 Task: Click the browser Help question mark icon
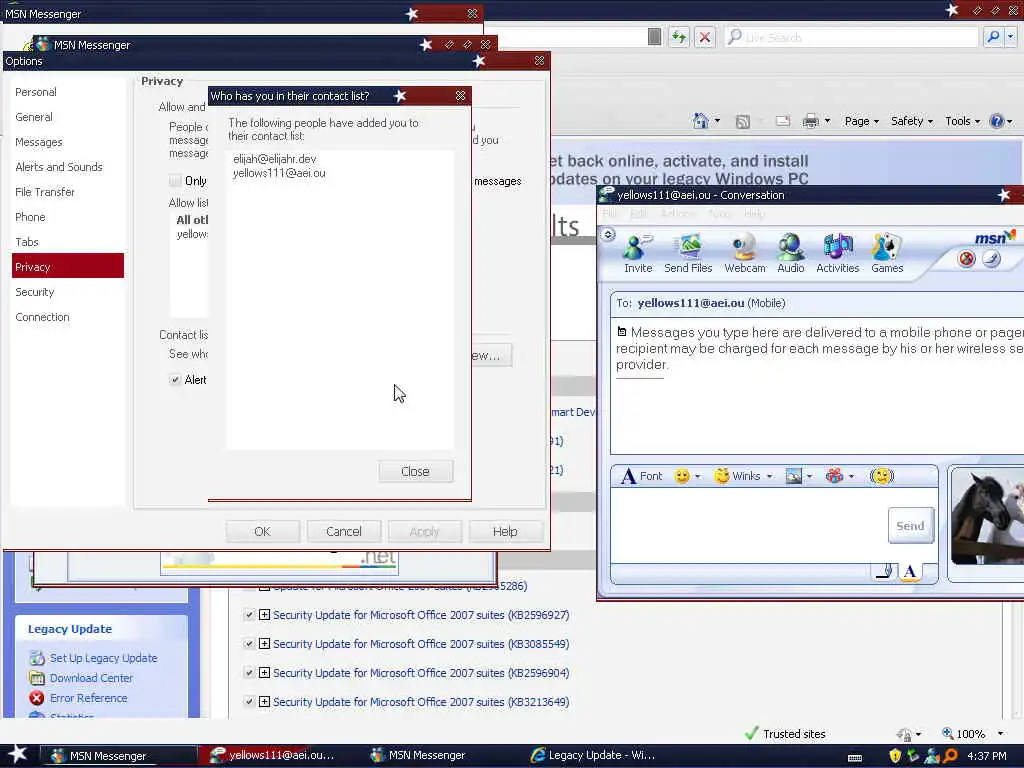click(997, 121)
